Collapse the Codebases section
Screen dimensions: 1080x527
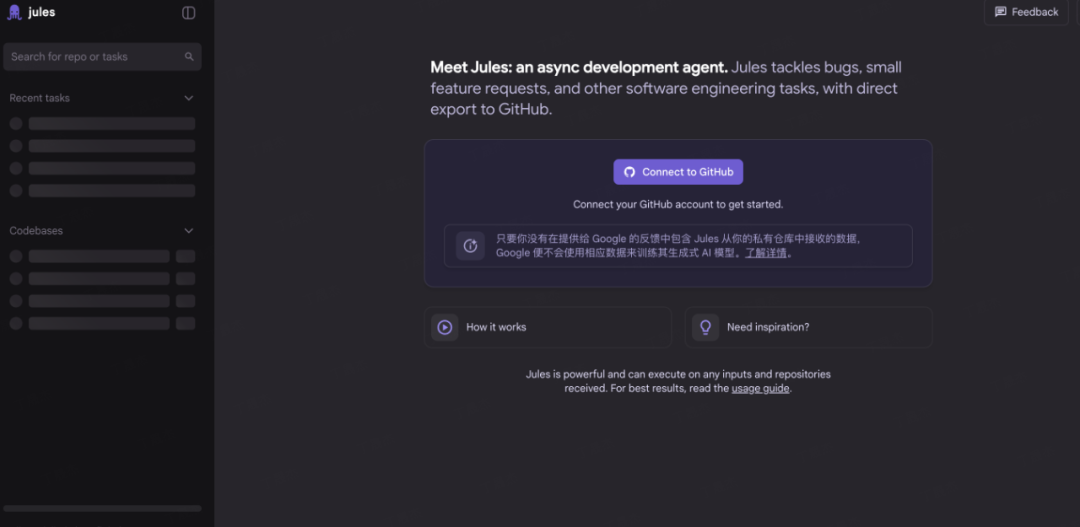(x=189, y=231)
